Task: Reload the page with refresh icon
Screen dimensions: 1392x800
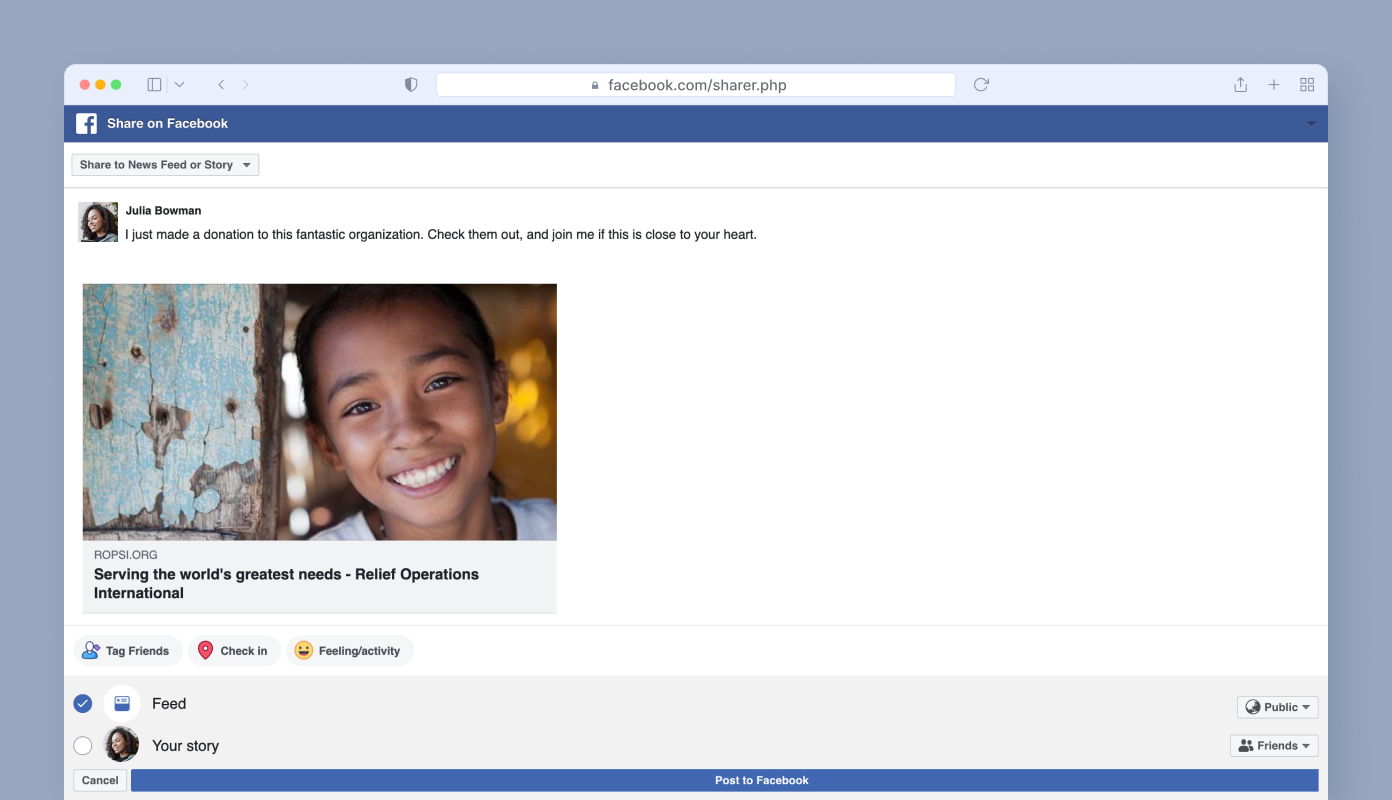Action: [981, 85]
